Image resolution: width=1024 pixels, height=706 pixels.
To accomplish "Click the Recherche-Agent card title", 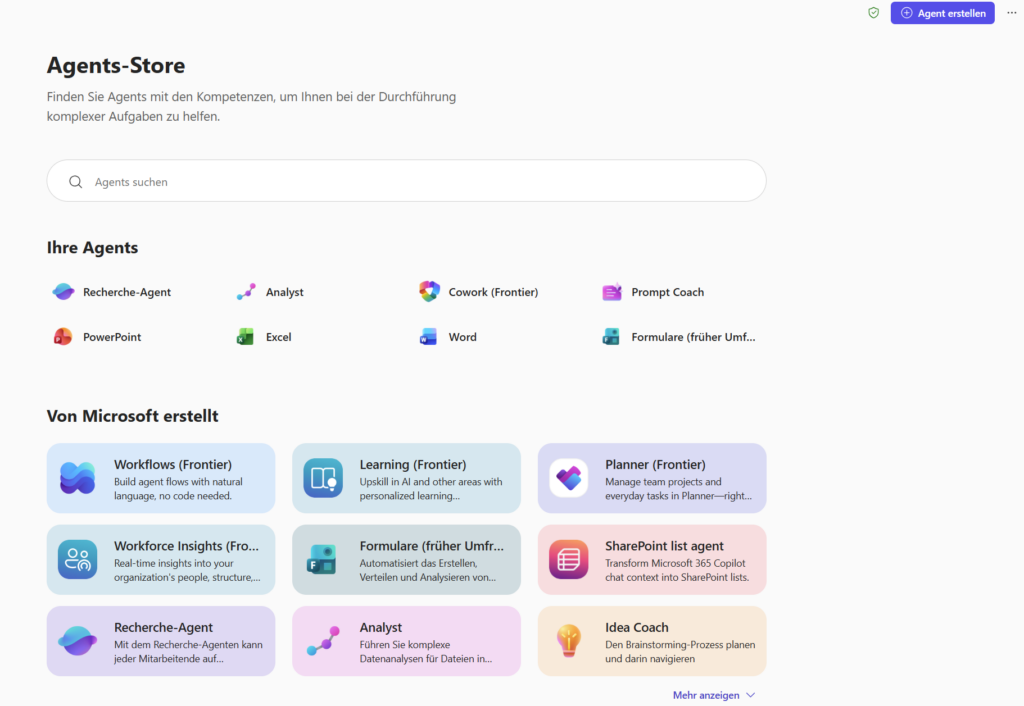I will tap(163, 628).
